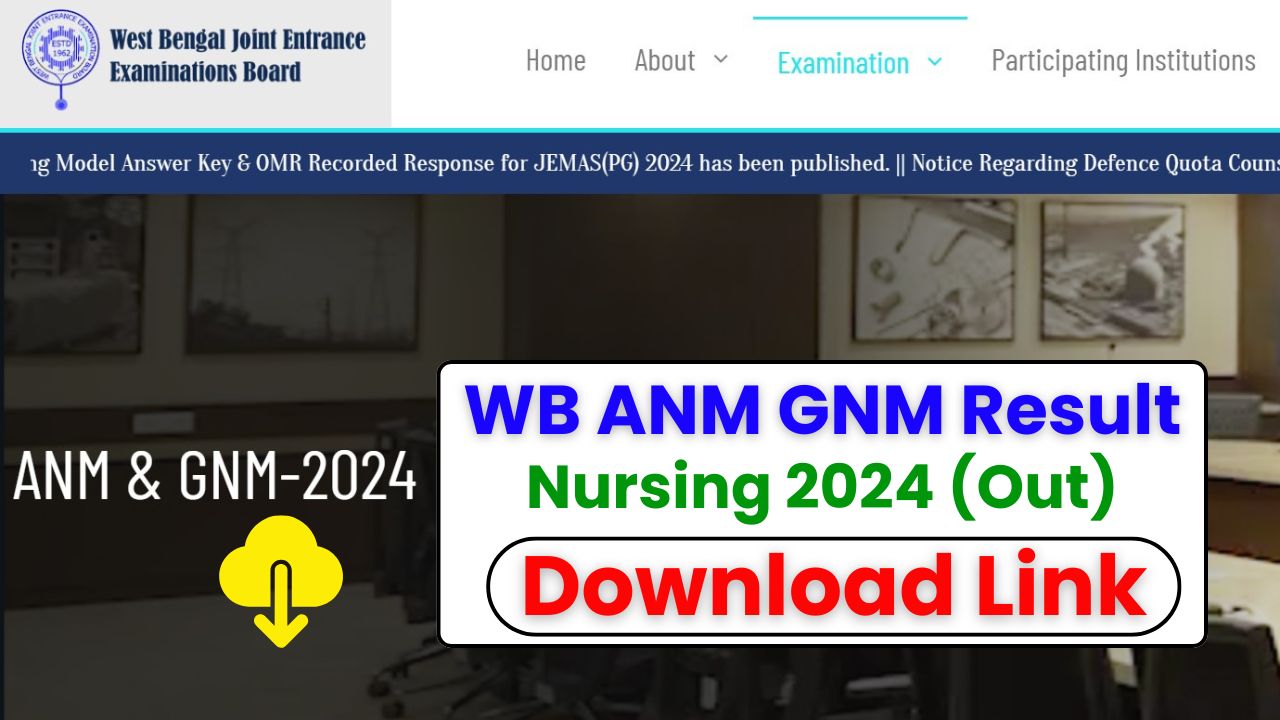Click the yellow cloud download icon
Screen dimensions: 1280x720
click(281, 581)
